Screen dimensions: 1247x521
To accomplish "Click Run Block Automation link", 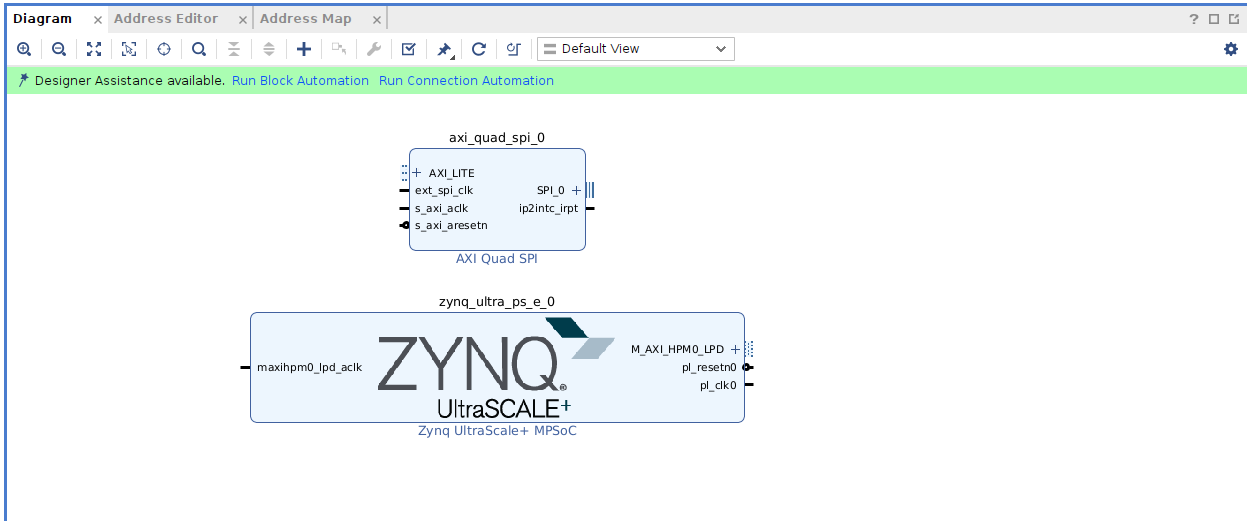I will (x=300, y=80).
